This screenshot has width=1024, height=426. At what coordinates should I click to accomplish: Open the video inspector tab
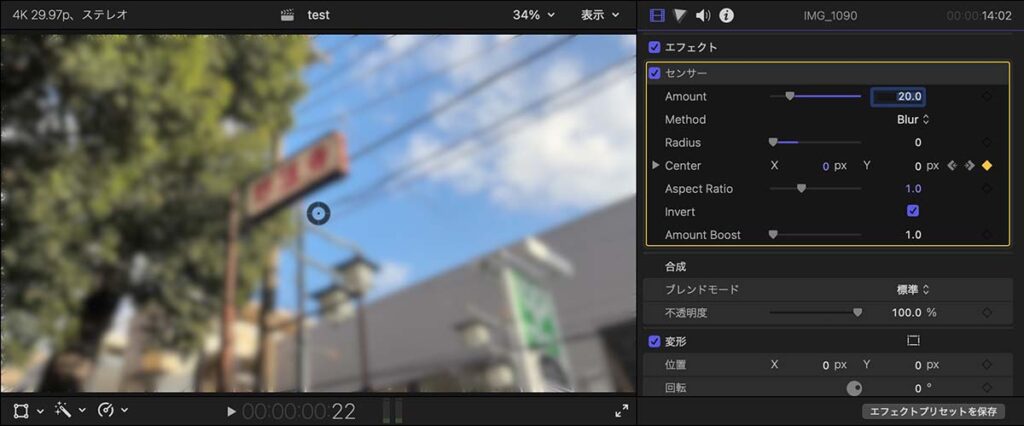[657, 15]
